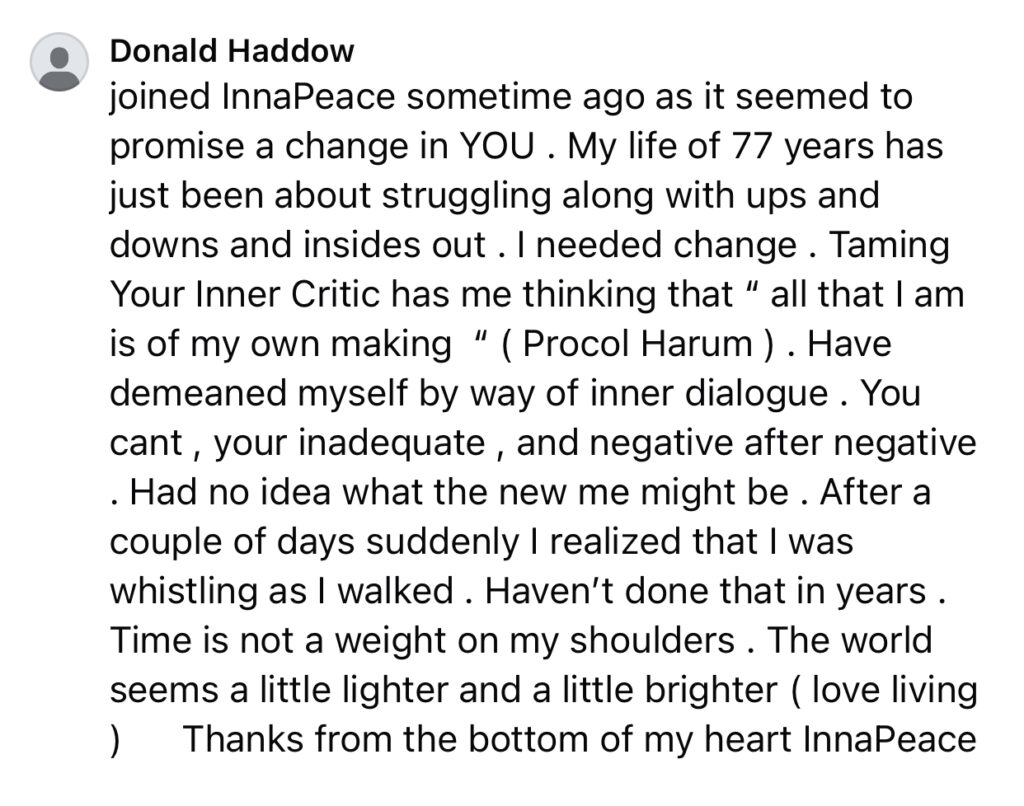Click the Donald Haddow author name

[x=232, y=51]
